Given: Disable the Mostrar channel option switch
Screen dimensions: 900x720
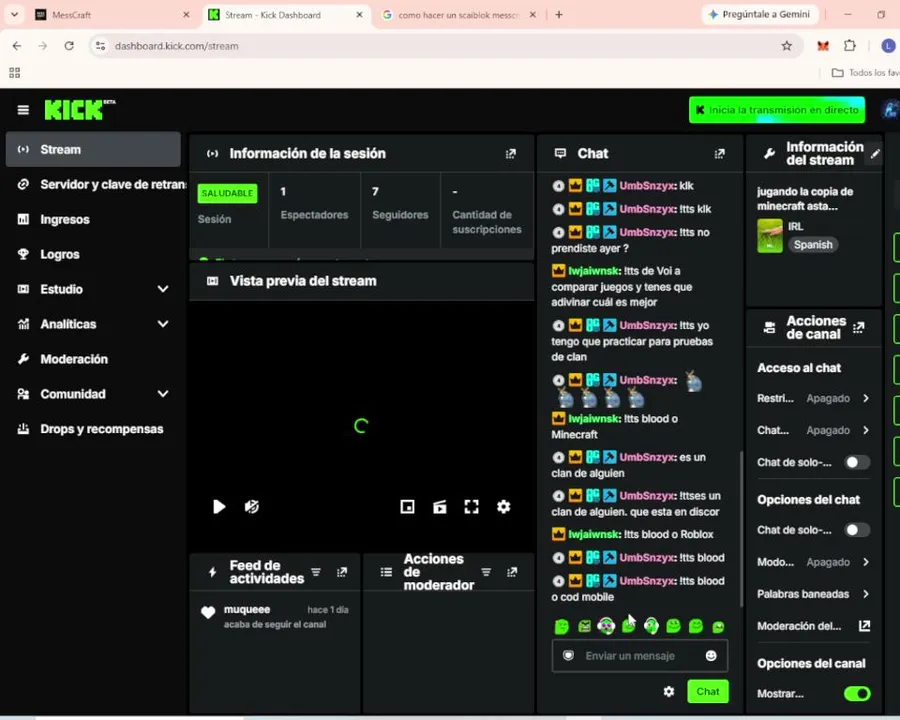Looking at the screenshot, I should tap(857, 694).
